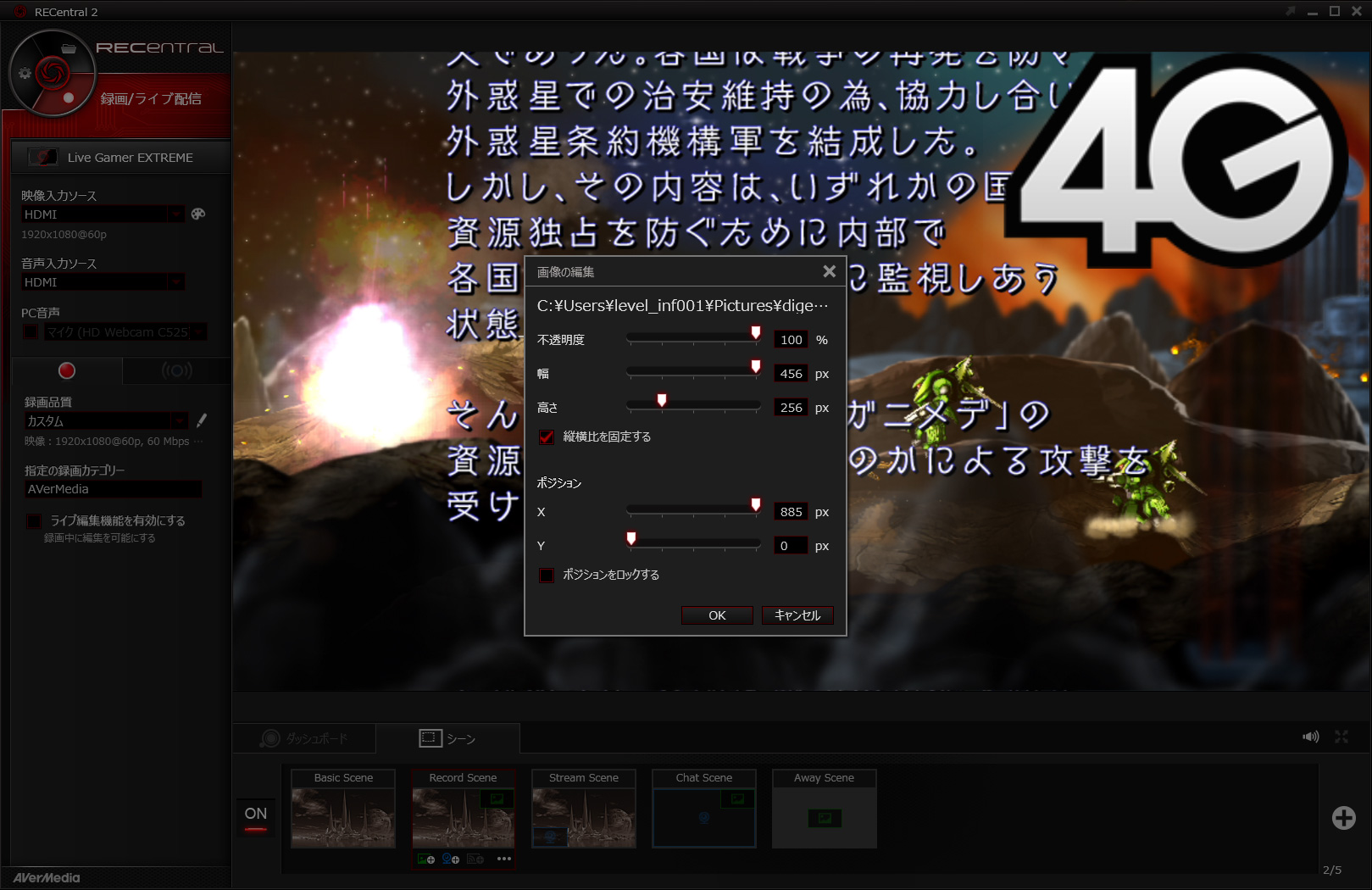Switch to the Scene tab
The width and height of the screenshot is (1372, 890).
pos(448,738)
